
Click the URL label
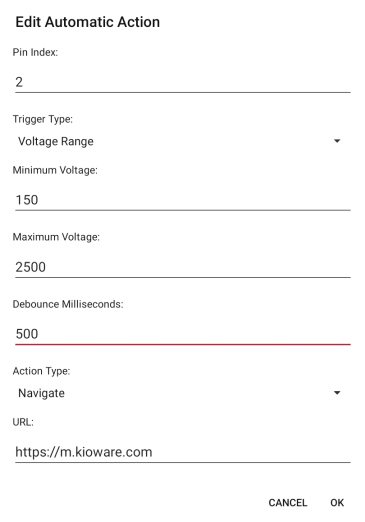pos(23,422)
